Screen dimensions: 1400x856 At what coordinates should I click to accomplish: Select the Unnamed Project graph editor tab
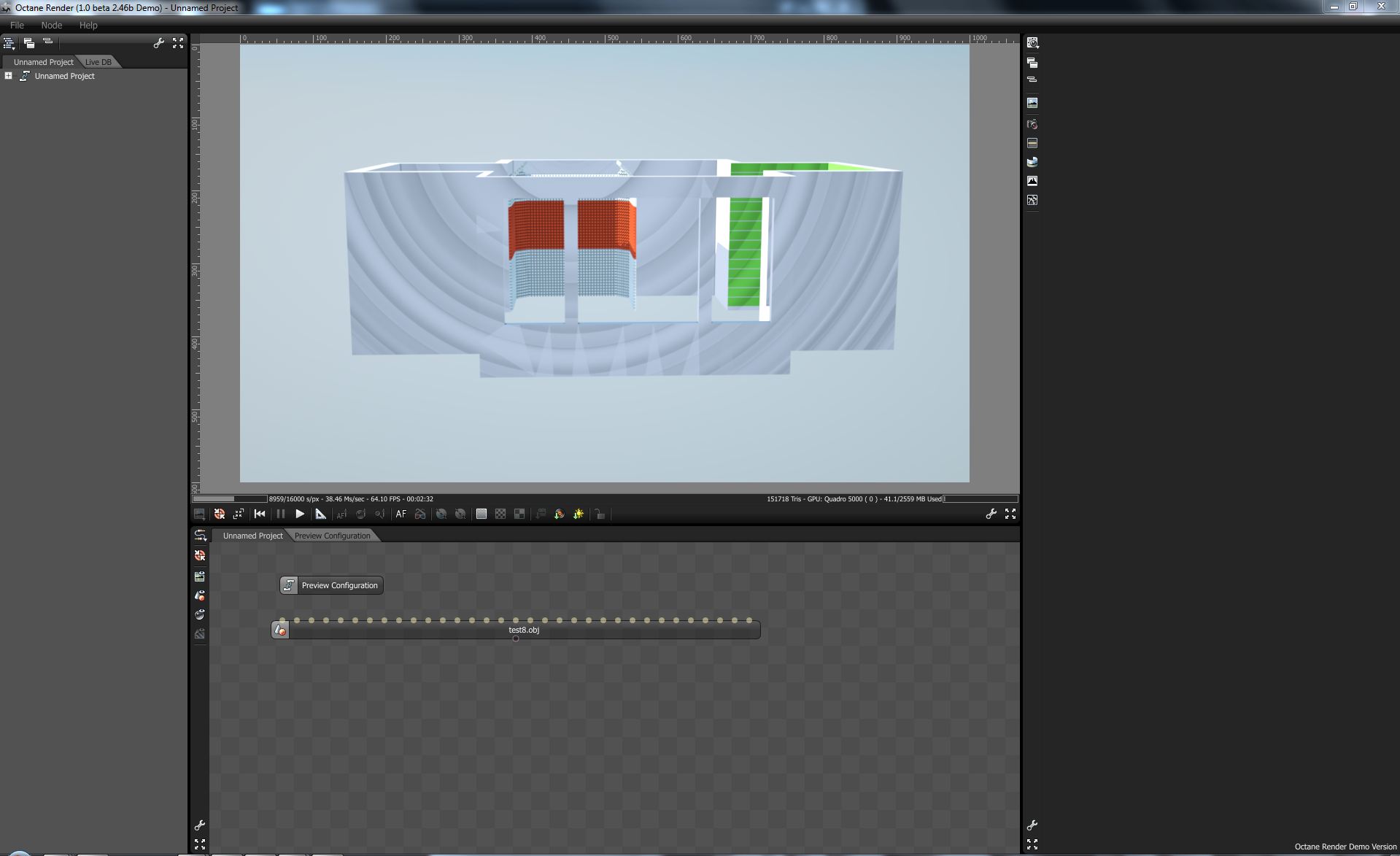[252, 536]
